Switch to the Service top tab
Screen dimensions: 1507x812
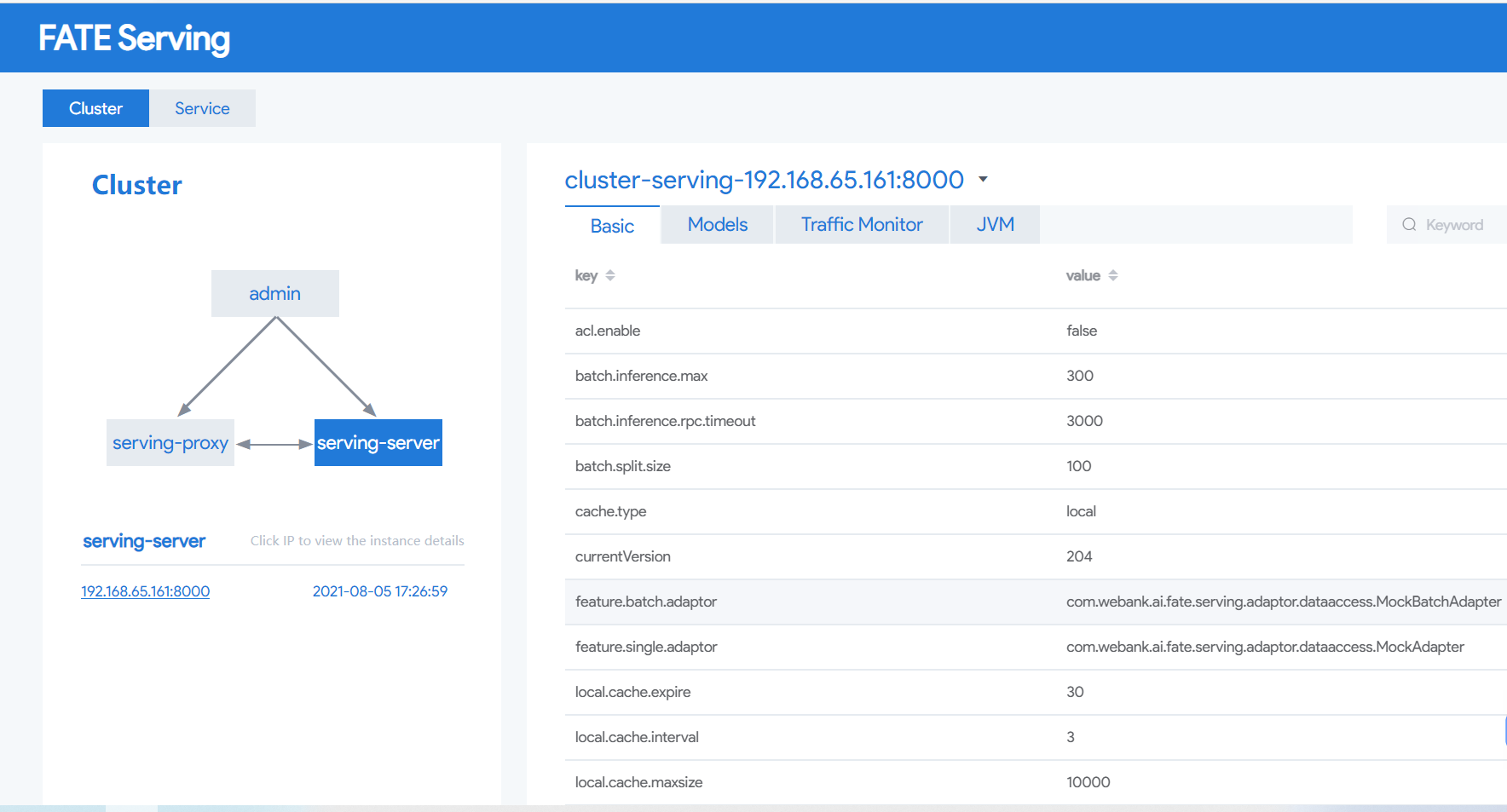click(x=202, y=108)
